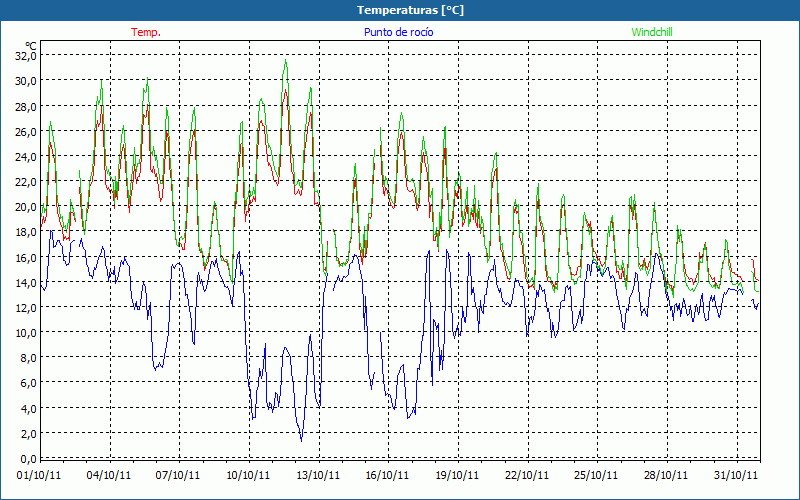This screenshot has height=500, width=800.
Task: Click the 10,0 value on the Y axis
Action: pos(25,333)
